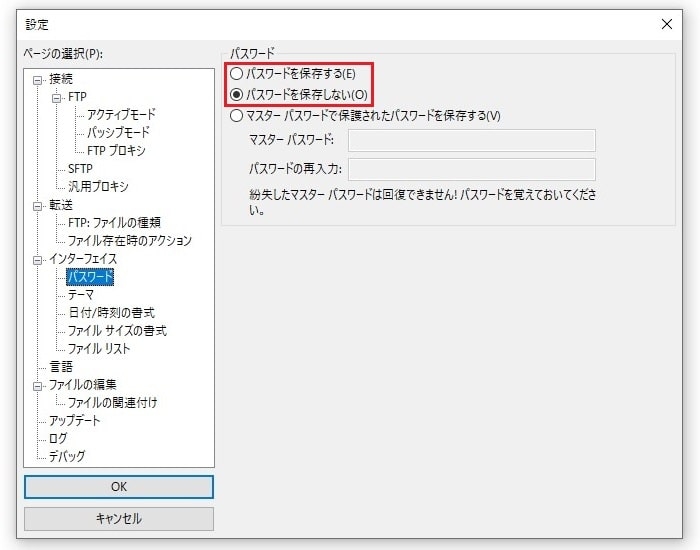Open the 言語 settings page
Screen dimensions: 700x550
tap(61, 367)
